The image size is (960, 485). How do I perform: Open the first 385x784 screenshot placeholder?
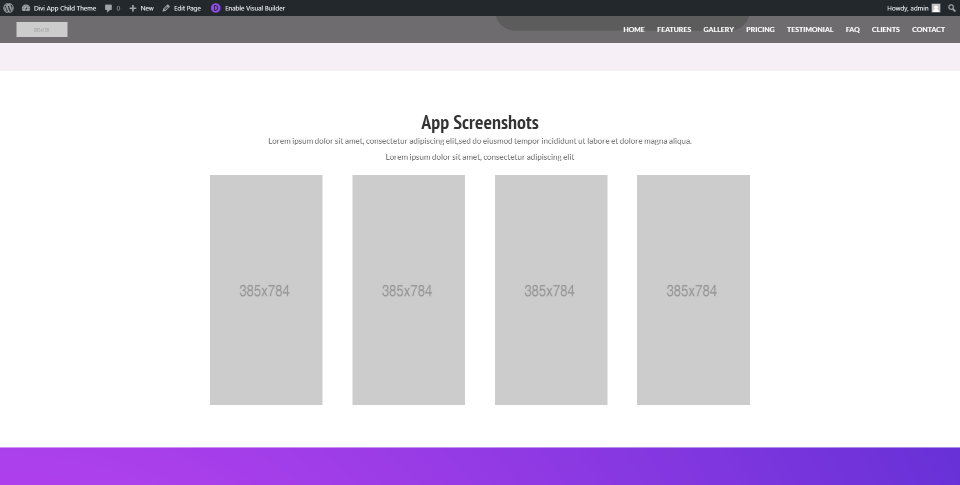(x=266, y=290)
